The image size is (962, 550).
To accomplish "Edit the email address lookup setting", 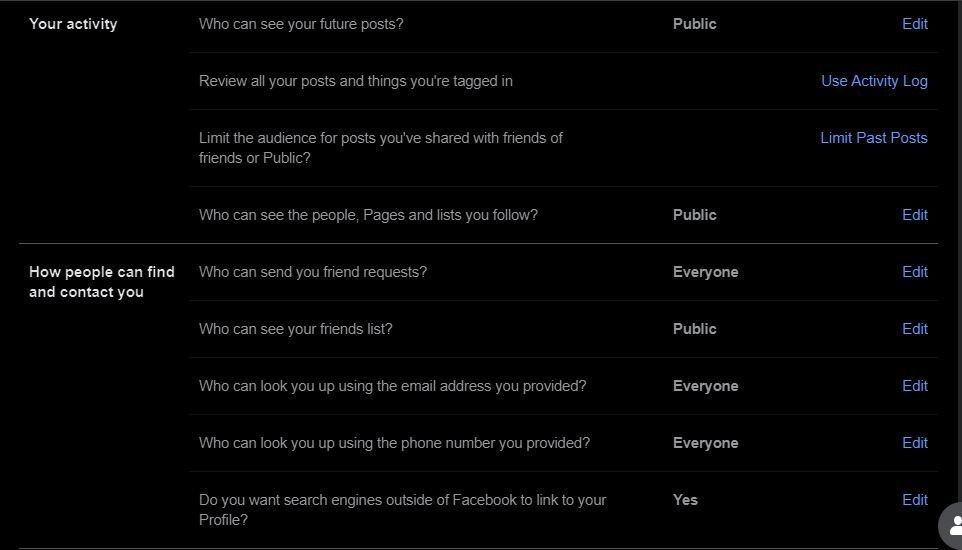I will click(x=914, y=386).
